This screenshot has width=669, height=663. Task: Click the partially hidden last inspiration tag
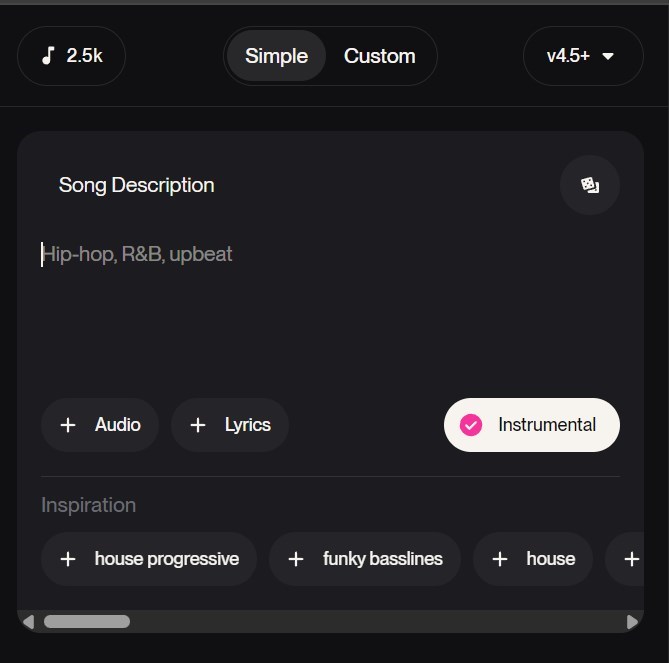click(x=625, y=559)
